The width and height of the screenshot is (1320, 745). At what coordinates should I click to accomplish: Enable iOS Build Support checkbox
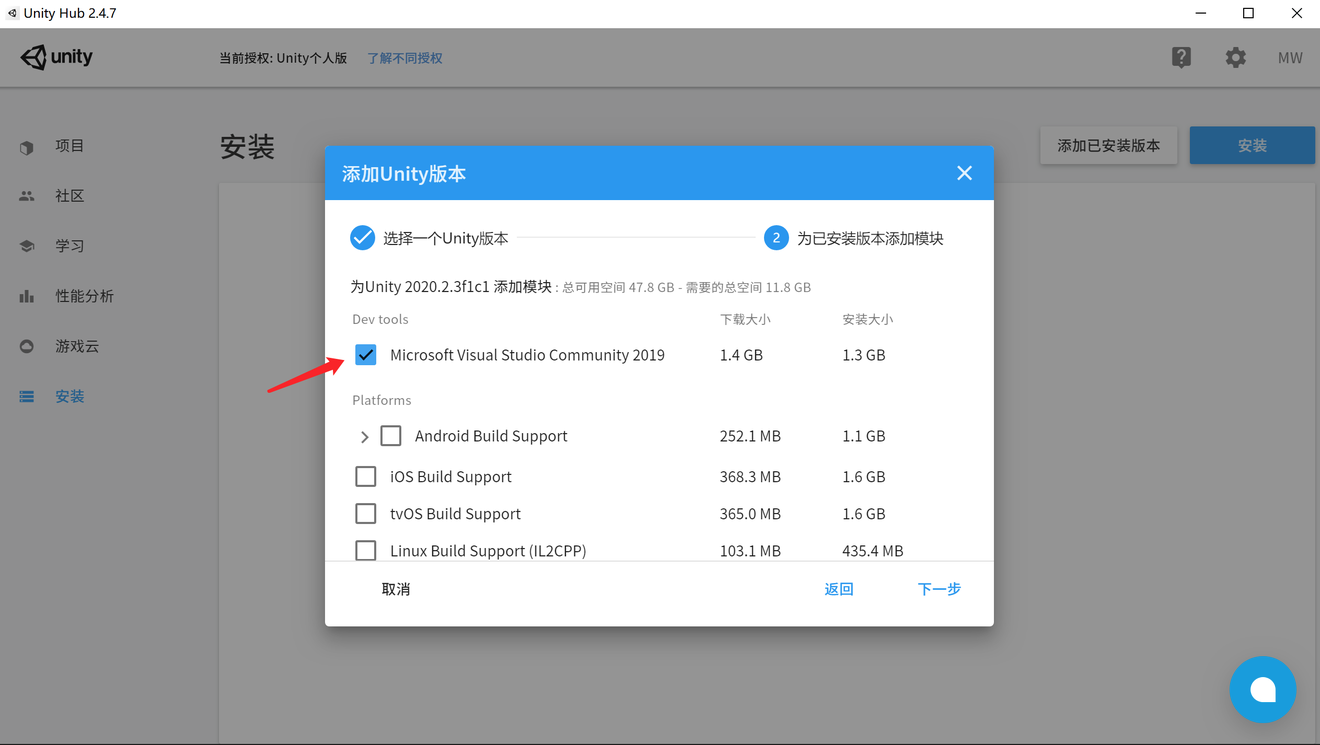click(366, 477)
